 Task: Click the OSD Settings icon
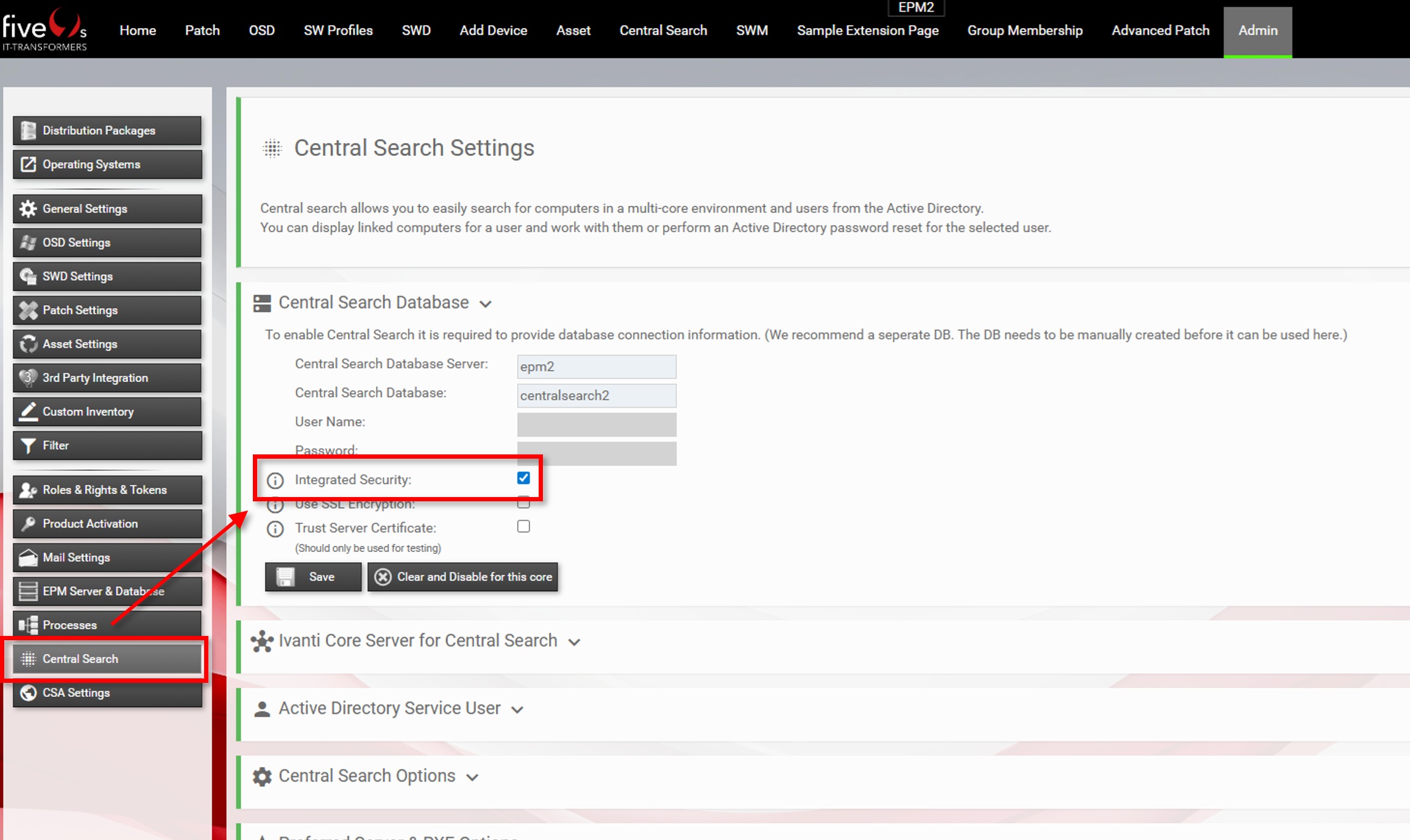pos(28,242)
